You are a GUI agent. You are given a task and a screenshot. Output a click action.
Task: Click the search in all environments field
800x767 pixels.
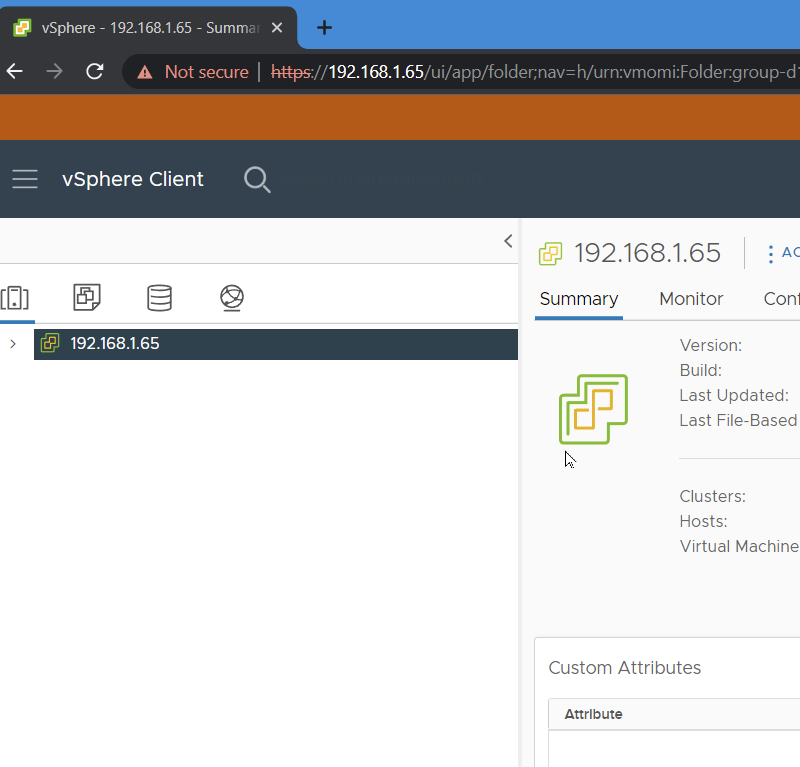coord(381,179)
